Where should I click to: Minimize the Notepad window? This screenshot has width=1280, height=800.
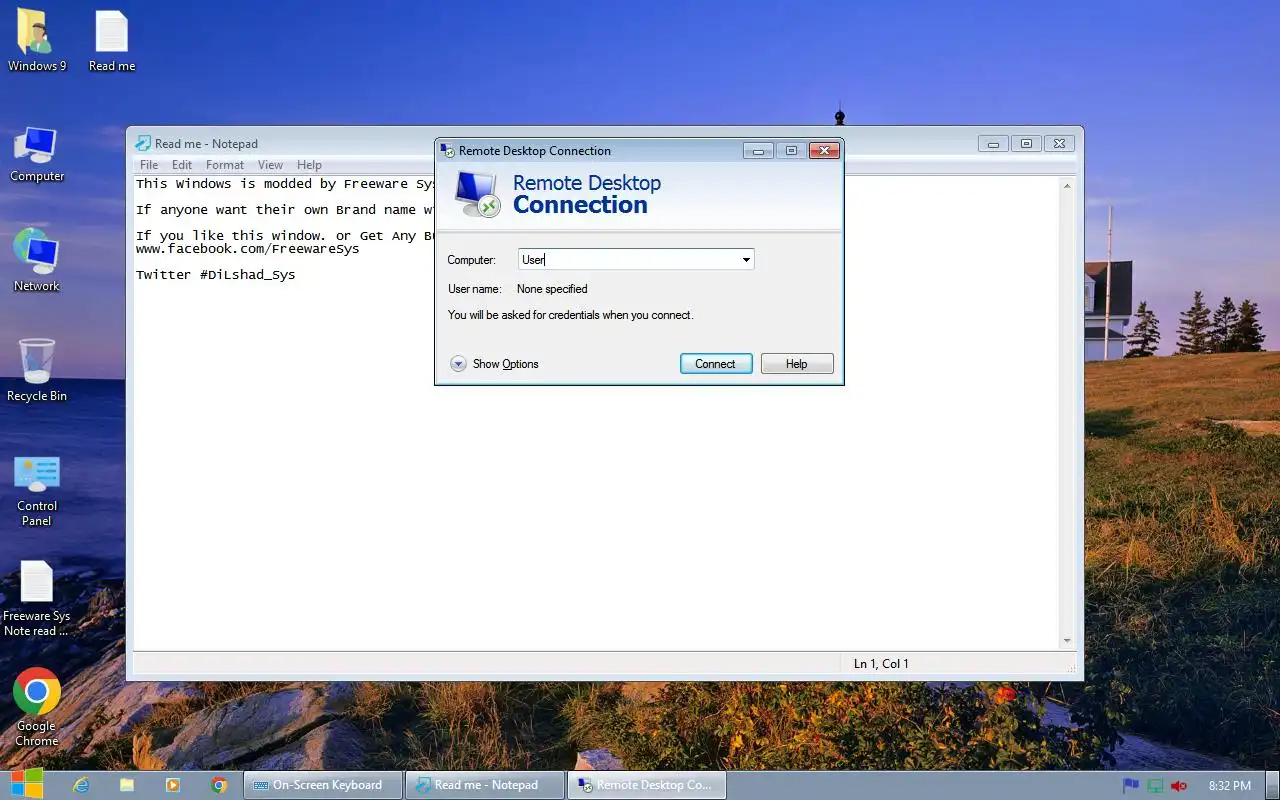[x=993, y=144]
